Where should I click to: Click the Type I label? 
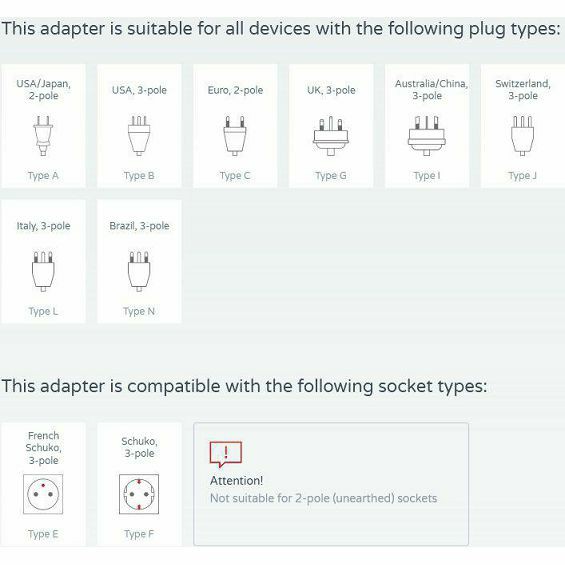pyautogui.click(x=427, y=176)
